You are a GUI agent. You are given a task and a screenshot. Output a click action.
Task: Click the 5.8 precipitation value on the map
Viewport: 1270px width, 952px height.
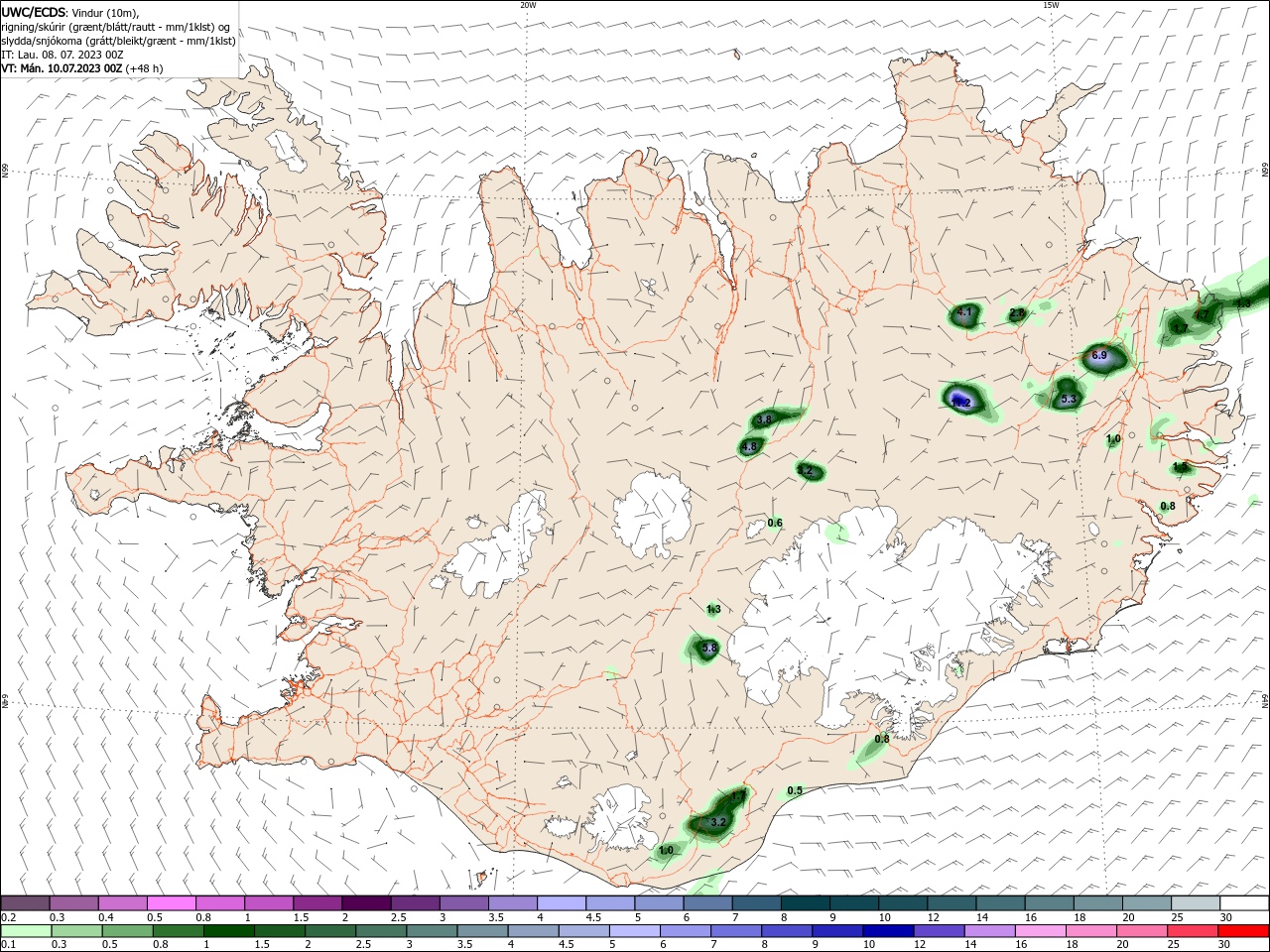[x=709, y=649]
